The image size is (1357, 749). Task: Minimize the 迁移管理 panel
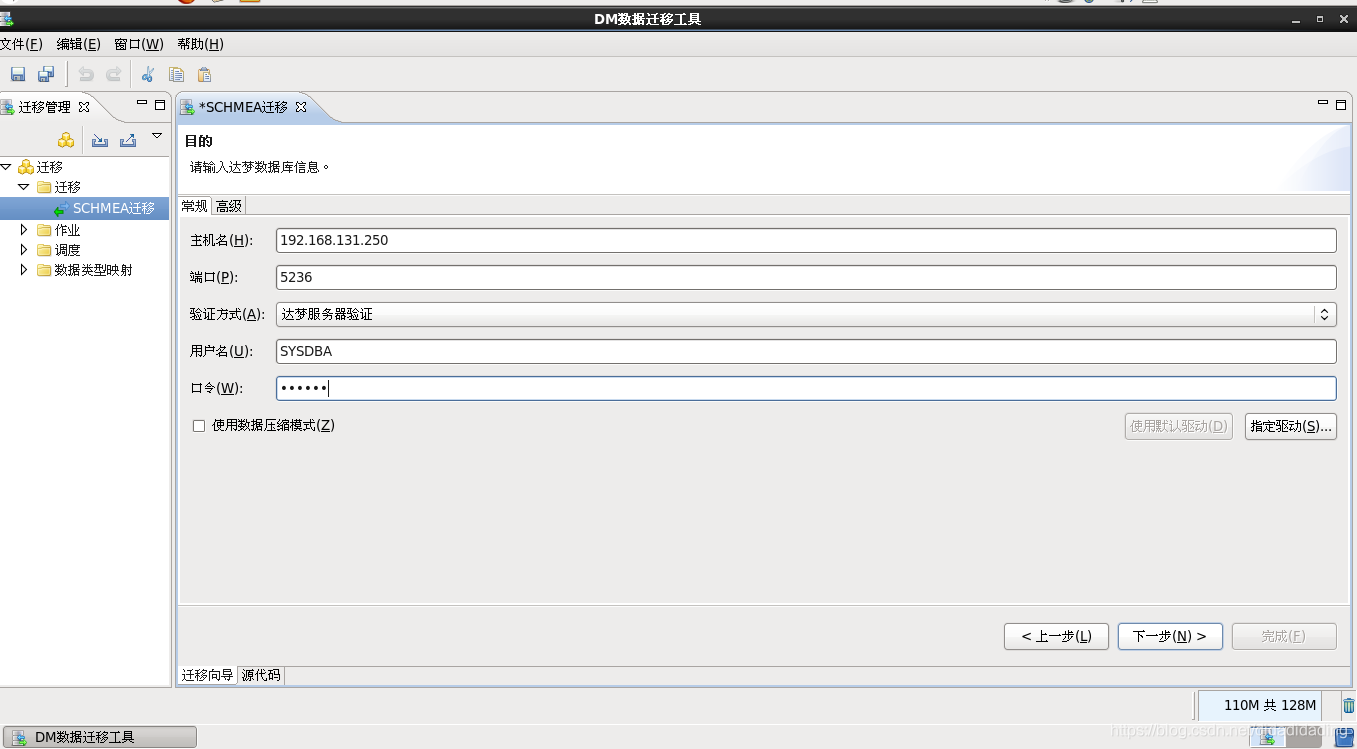(x=141, y=103)
